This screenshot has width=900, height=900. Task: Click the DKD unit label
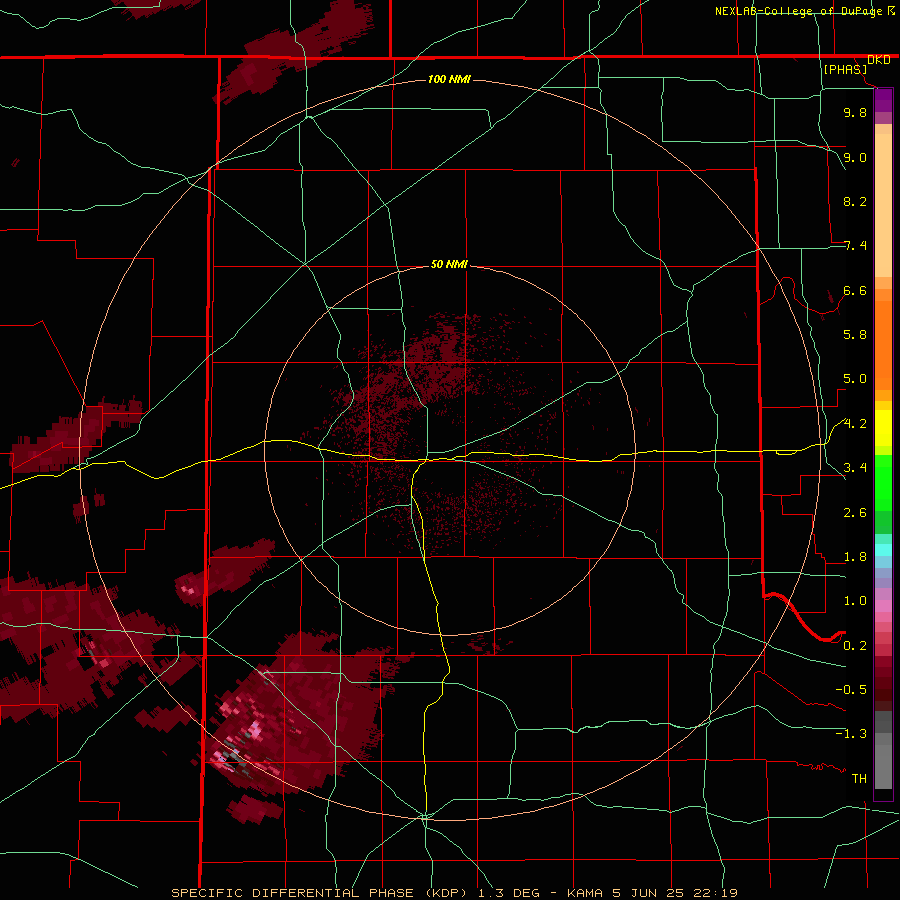879,60
